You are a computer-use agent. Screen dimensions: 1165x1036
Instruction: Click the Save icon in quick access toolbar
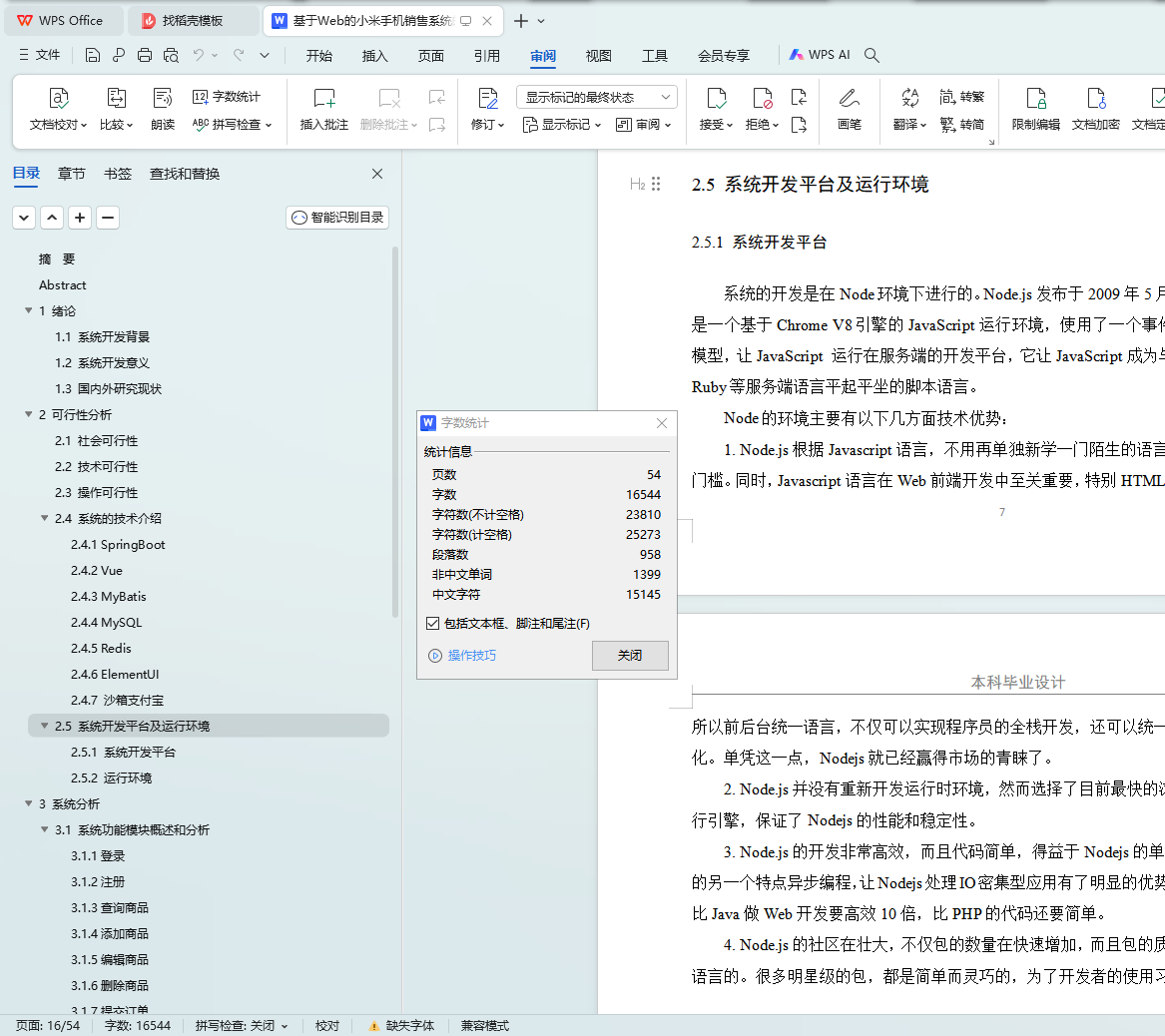coord(92,55)
